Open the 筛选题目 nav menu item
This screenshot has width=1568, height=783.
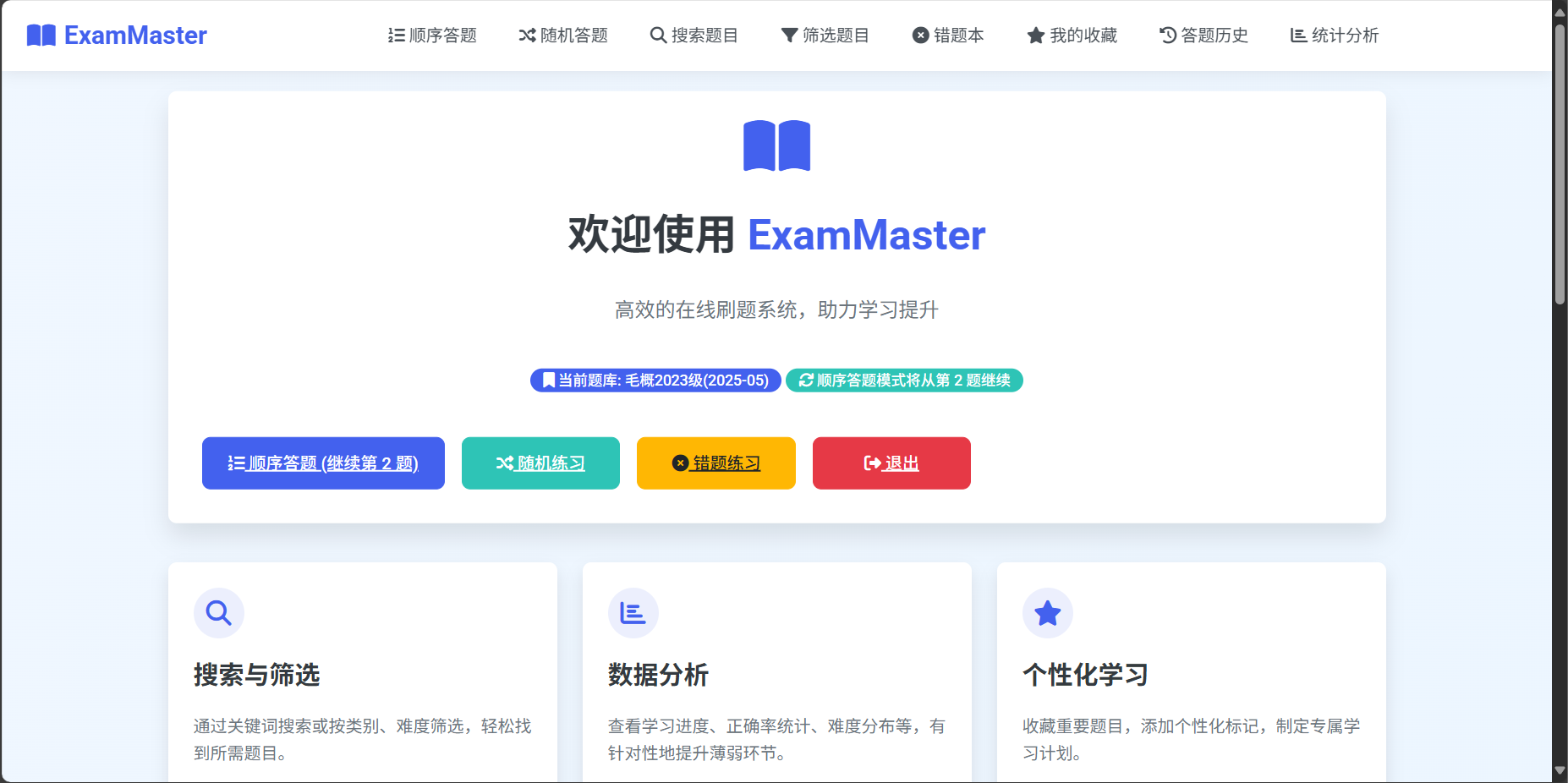825,36
